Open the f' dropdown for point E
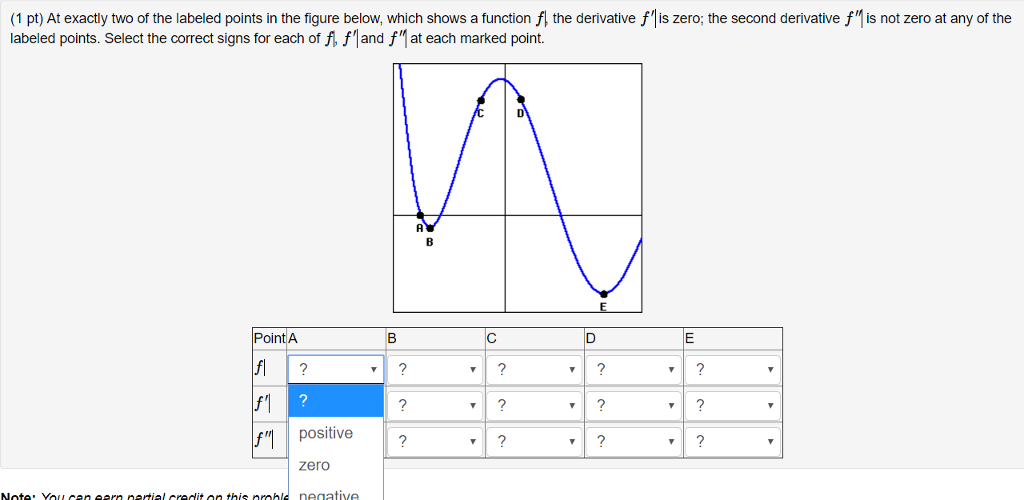 732,406
